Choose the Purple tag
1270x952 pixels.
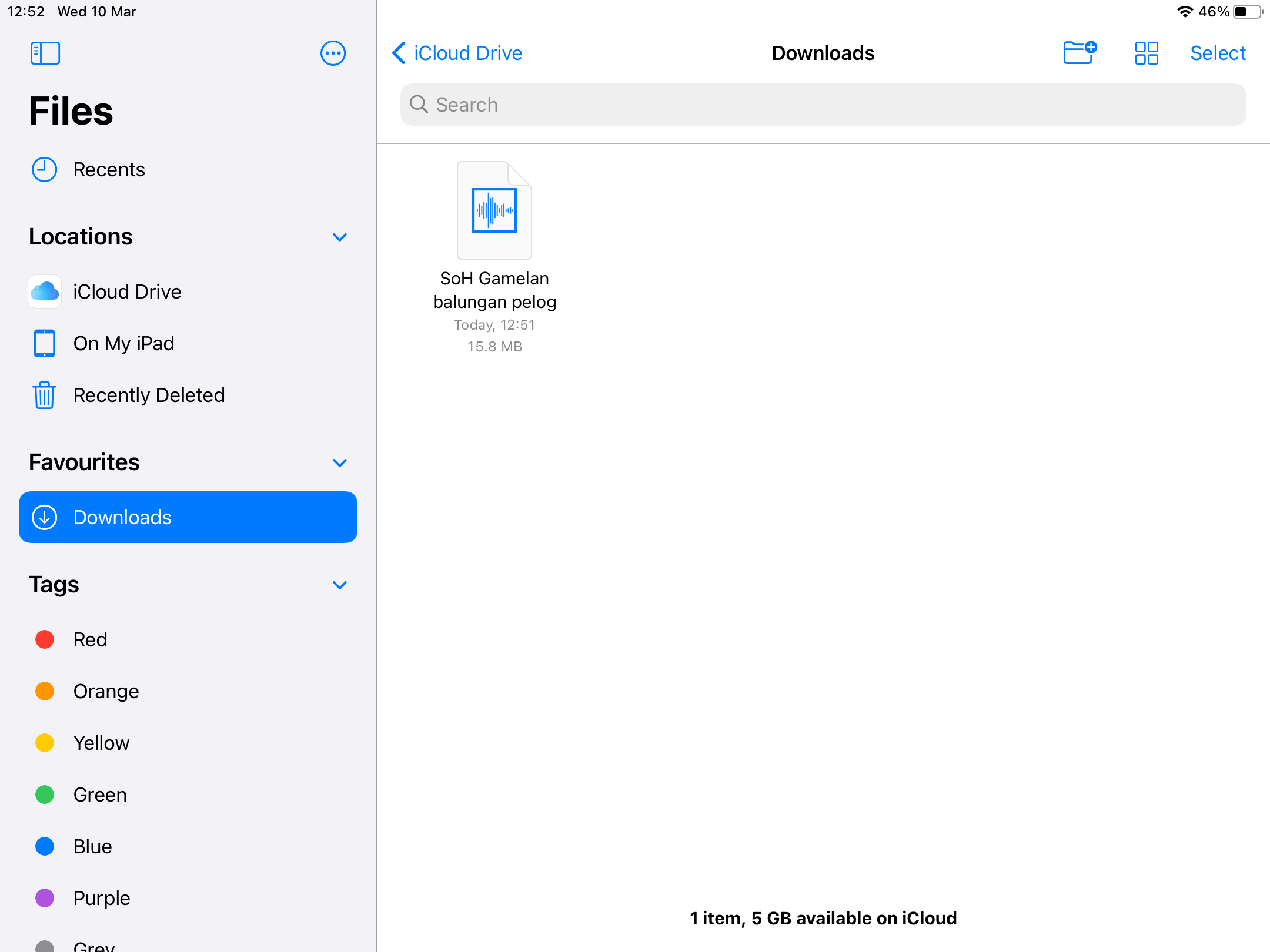(188, 898)
